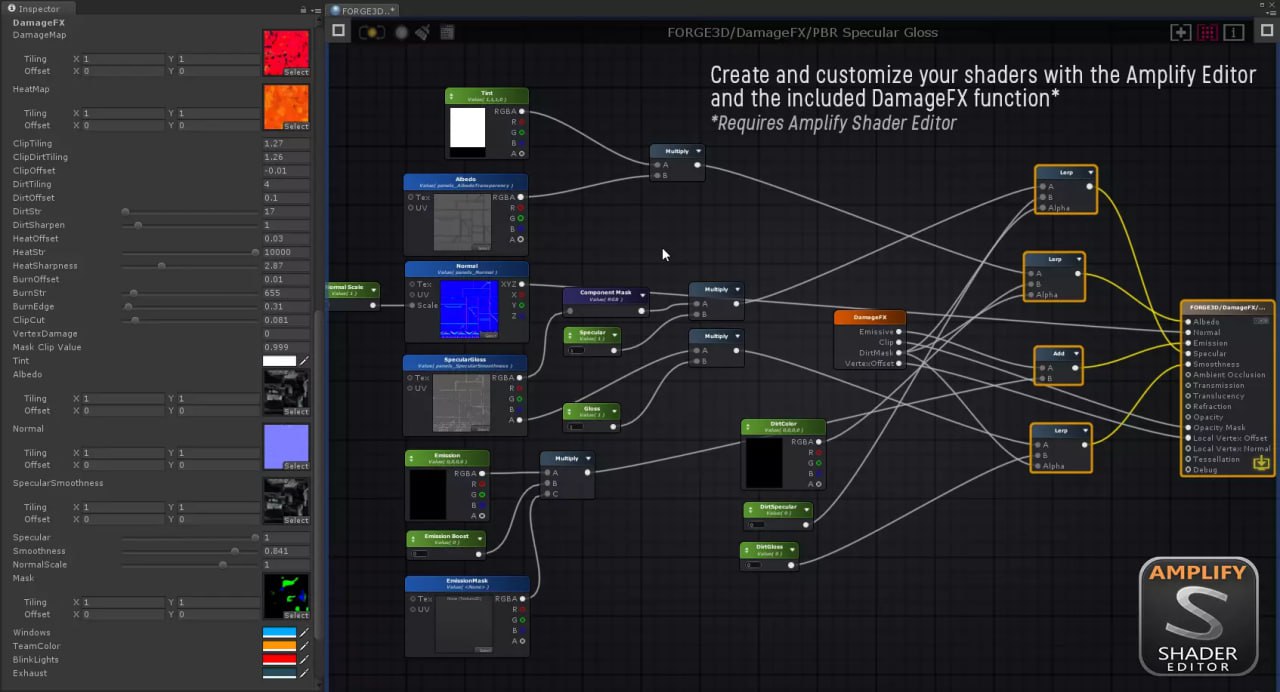Click the live mode toggle icon in toolbar
Image resolution: width=1280 pixels, height=692 pixels.
pyautogui.click(x=372, y=32)
